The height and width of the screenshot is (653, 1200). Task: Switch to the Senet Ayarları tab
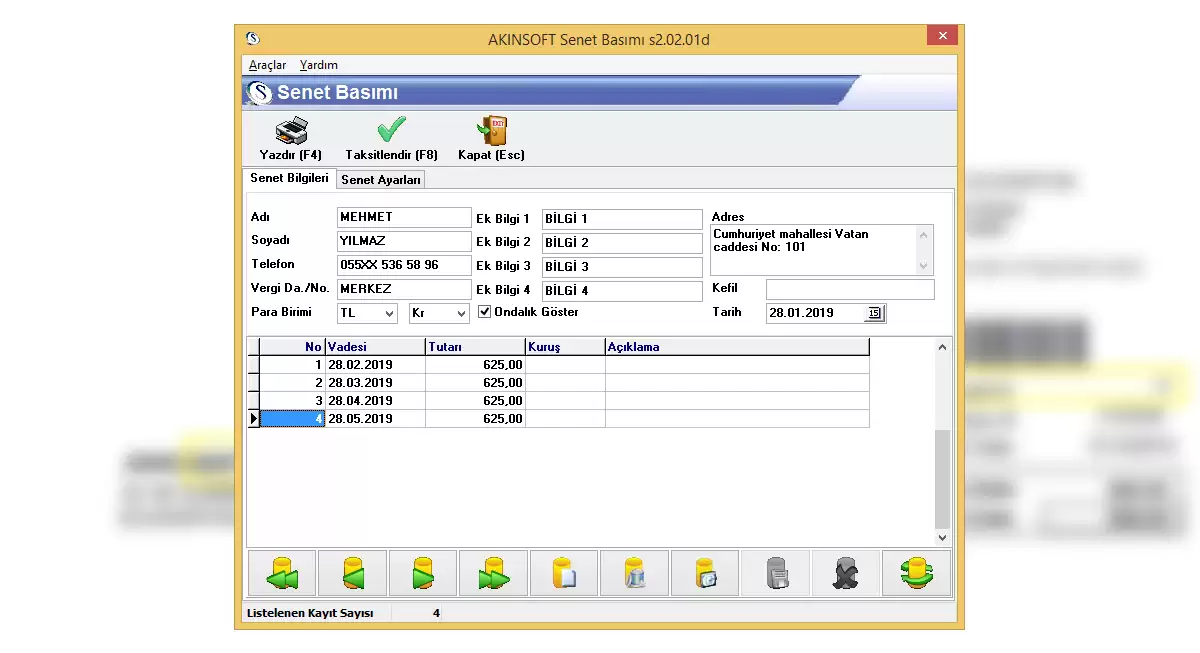click(x=381, y=180)
